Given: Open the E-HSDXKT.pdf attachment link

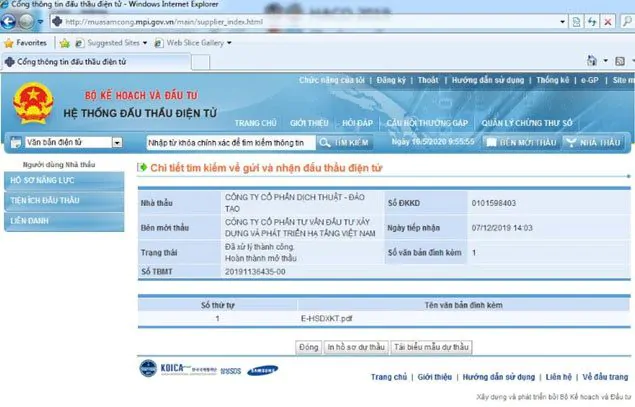Looking at the screenshot, I should pos(324,317).
